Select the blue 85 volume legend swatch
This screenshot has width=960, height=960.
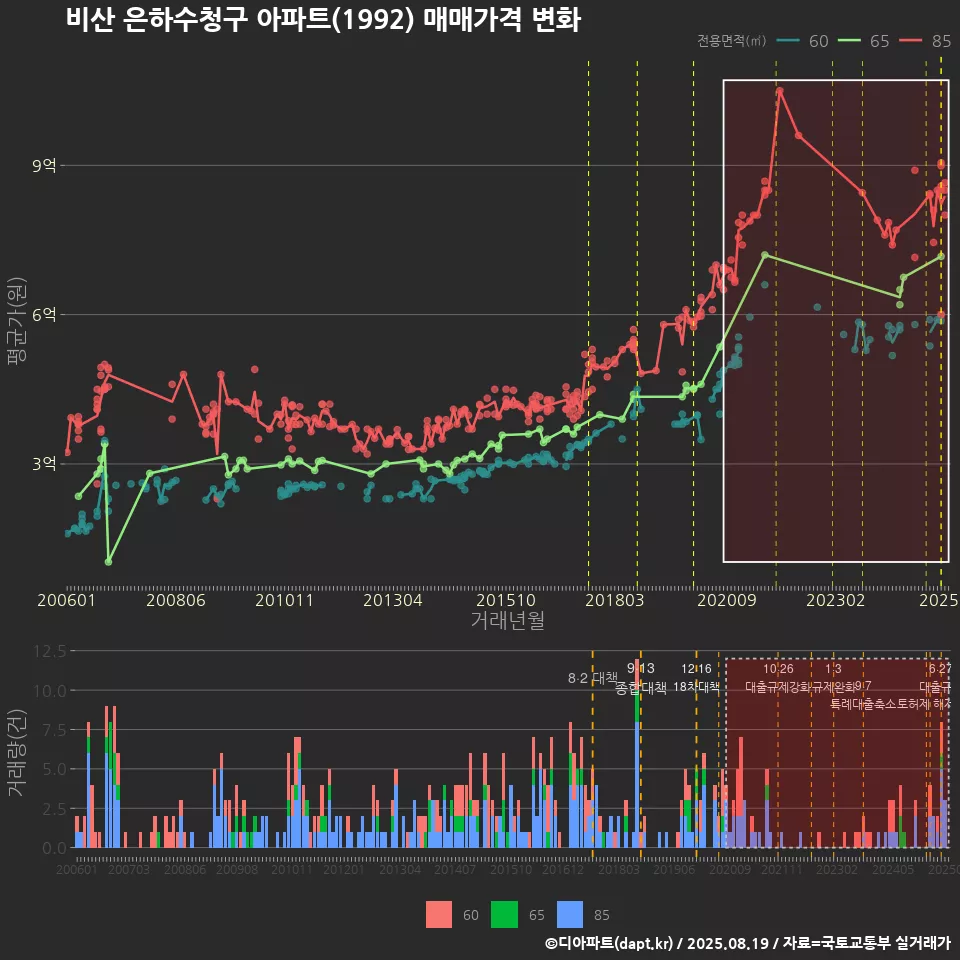(570, 915)
